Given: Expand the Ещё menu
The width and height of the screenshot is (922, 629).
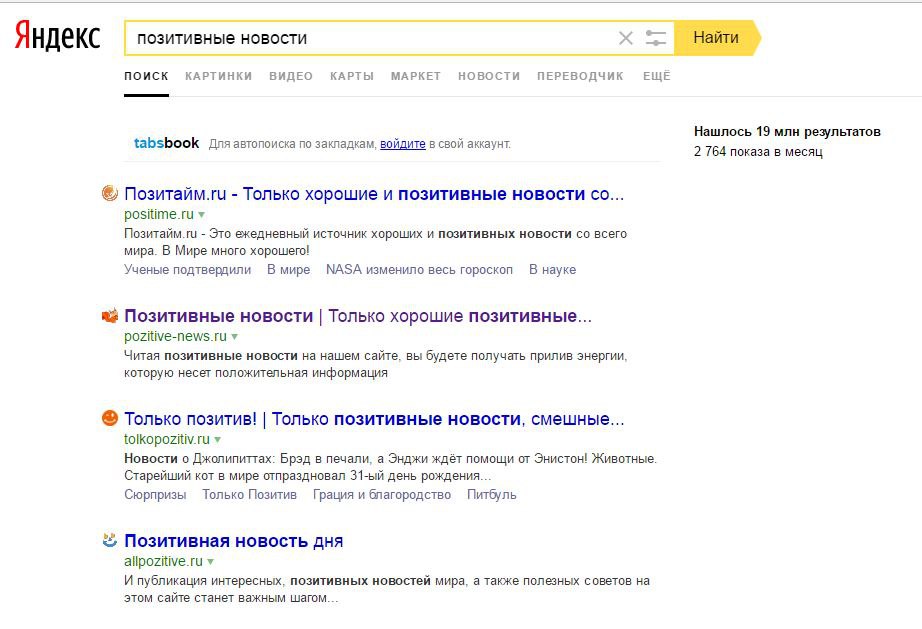Looking at the screenshot, I should click(657, 76).
